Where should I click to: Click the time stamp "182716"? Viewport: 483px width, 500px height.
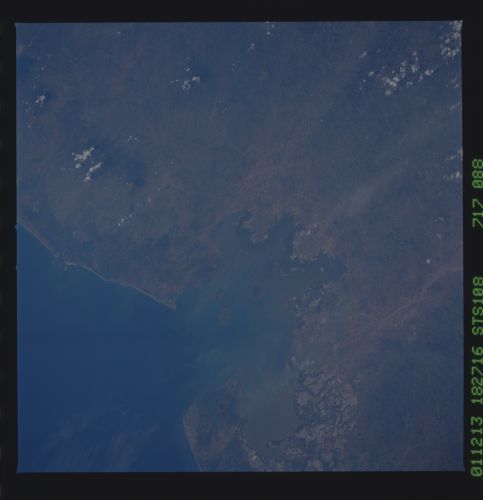477,375
